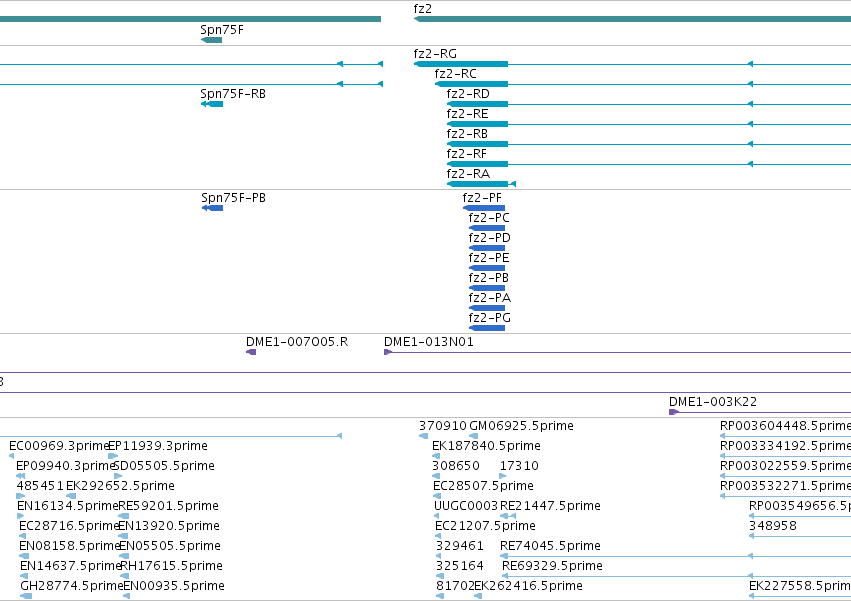The width and height of the screenshot is (851, 601).
Task: Click the RP003532271.5prime EST
Action: click(x=785, y=496)
